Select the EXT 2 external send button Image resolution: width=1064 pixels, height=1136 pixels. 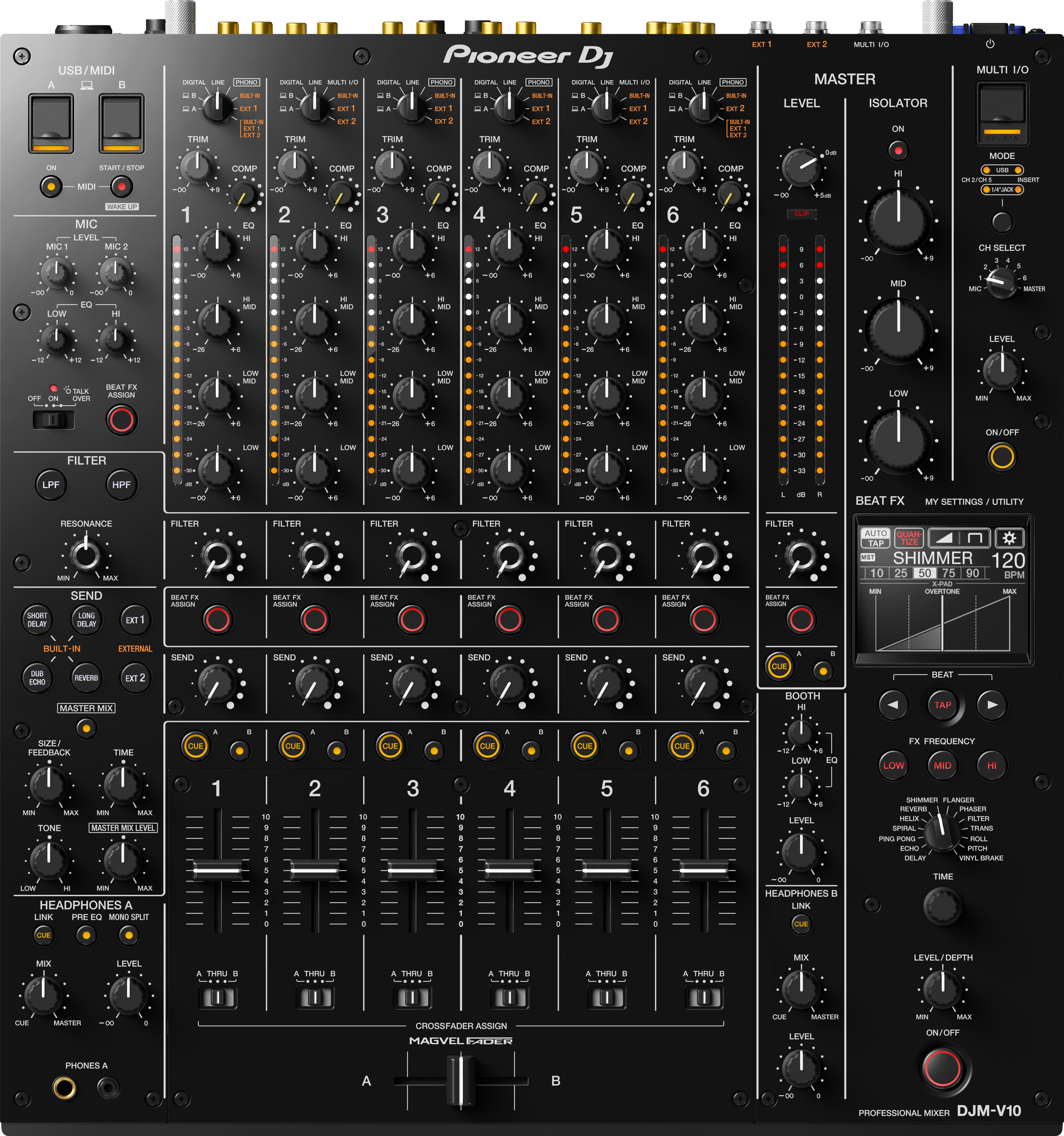click(136, 678)
